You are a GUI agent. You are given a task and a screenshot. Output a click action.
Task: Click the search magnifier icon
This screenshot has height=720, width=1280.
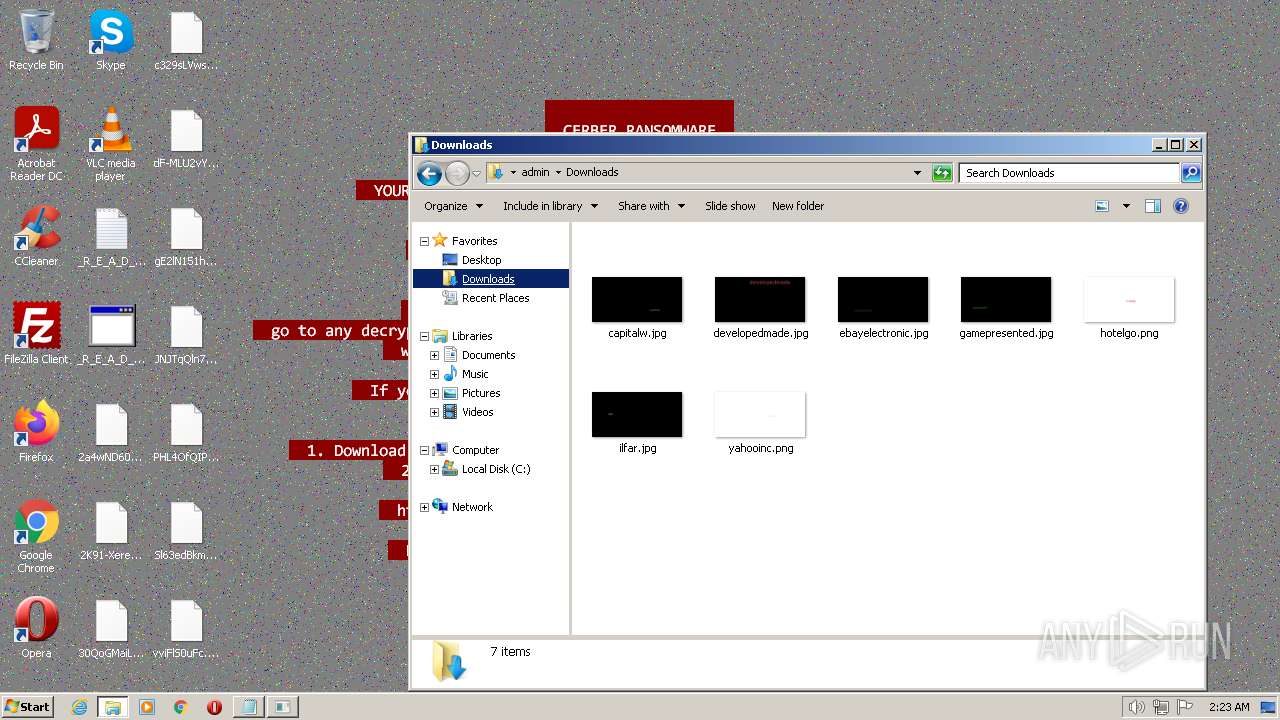[x=1190, y=173]
